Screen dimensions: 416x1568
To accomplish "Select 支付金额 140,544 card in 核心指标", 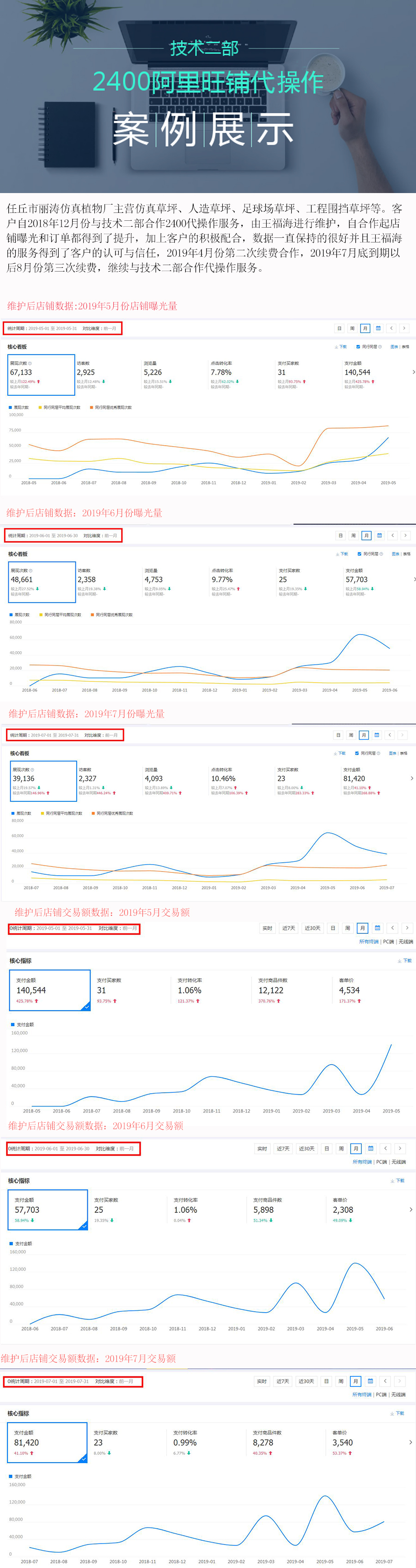I will pyautogui.click(x=49, y=990).
